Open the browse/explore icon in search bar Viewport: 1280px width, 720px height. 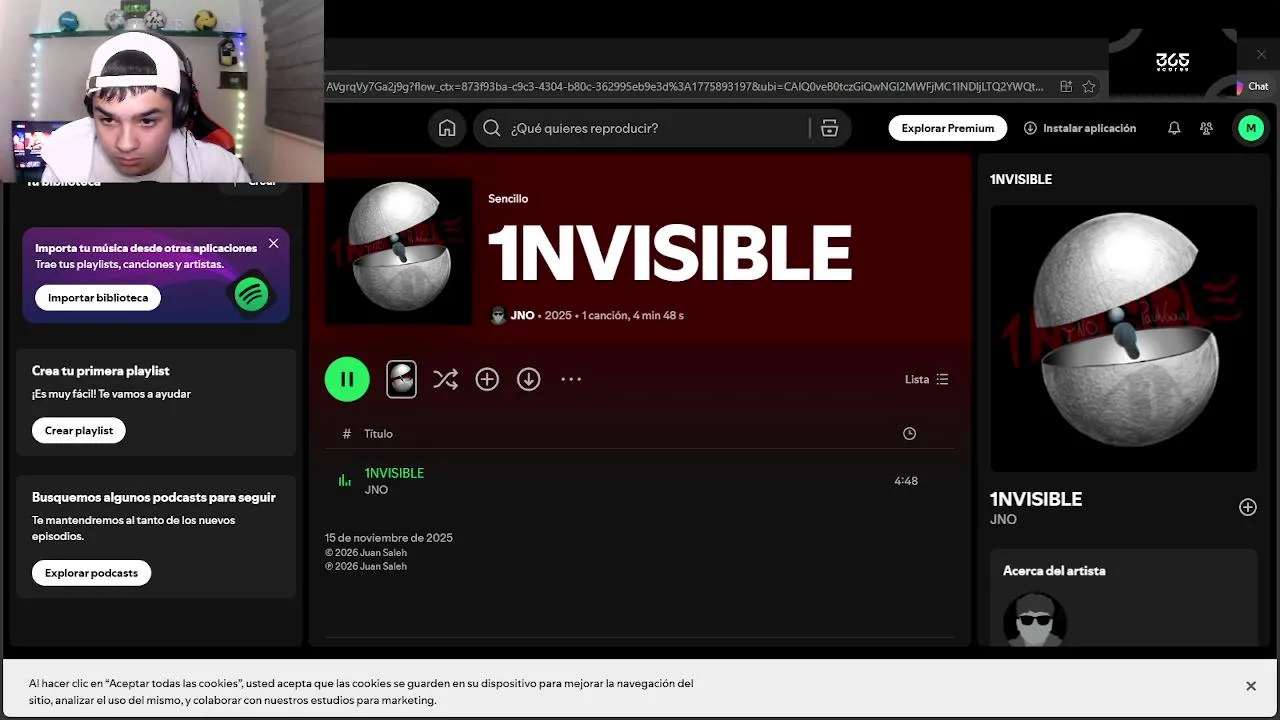[829, 128]
